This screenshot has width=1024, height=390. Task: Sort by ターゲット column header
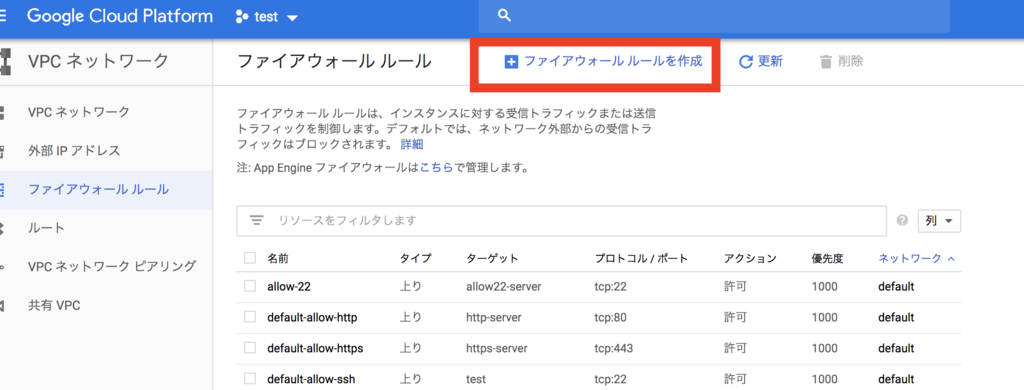tap(492, 259)
